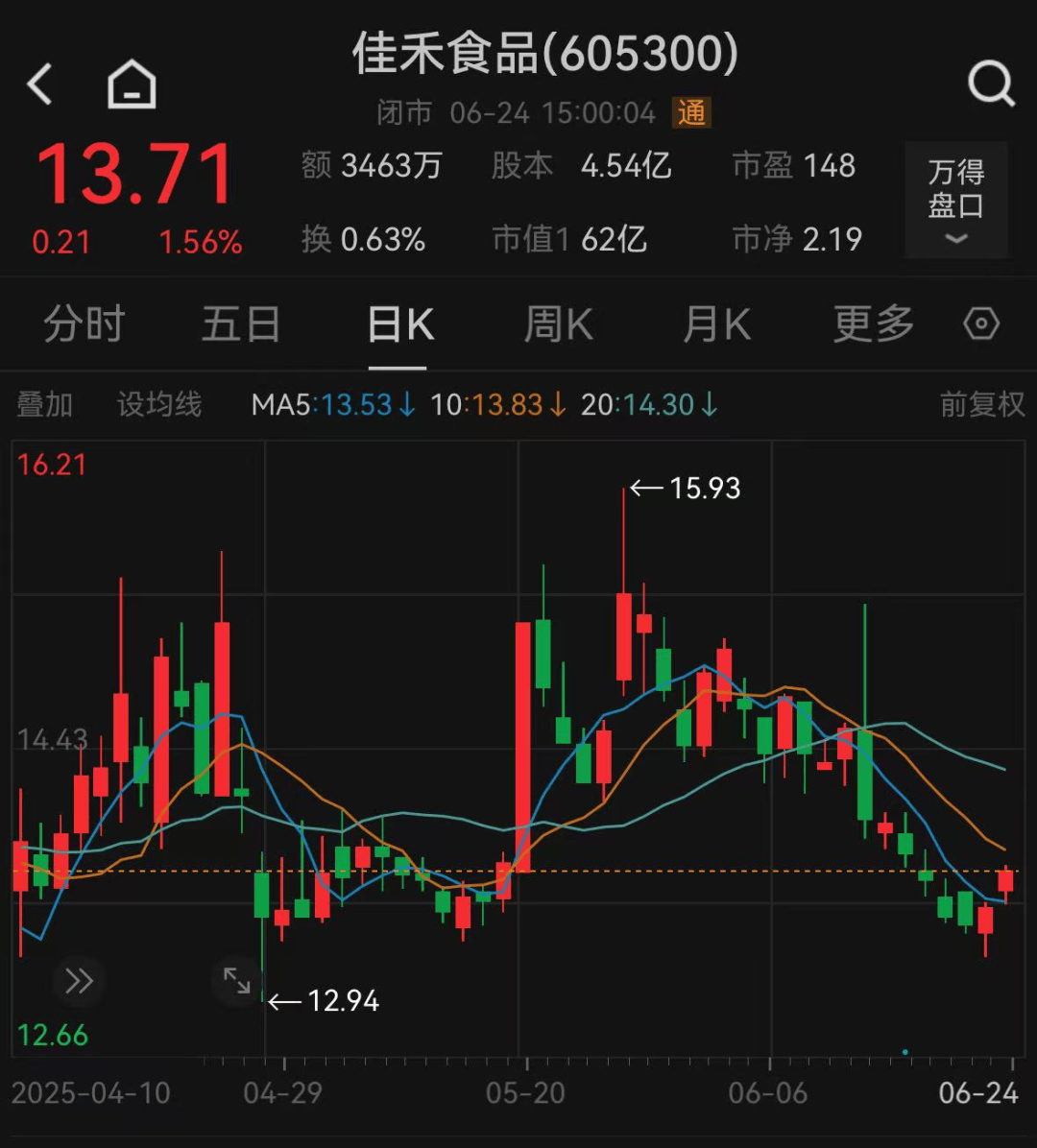The height and width of the screenshot is (1148, 1037).
Task: Tap the 12.94 low price label
Action: coord(343,1001)
